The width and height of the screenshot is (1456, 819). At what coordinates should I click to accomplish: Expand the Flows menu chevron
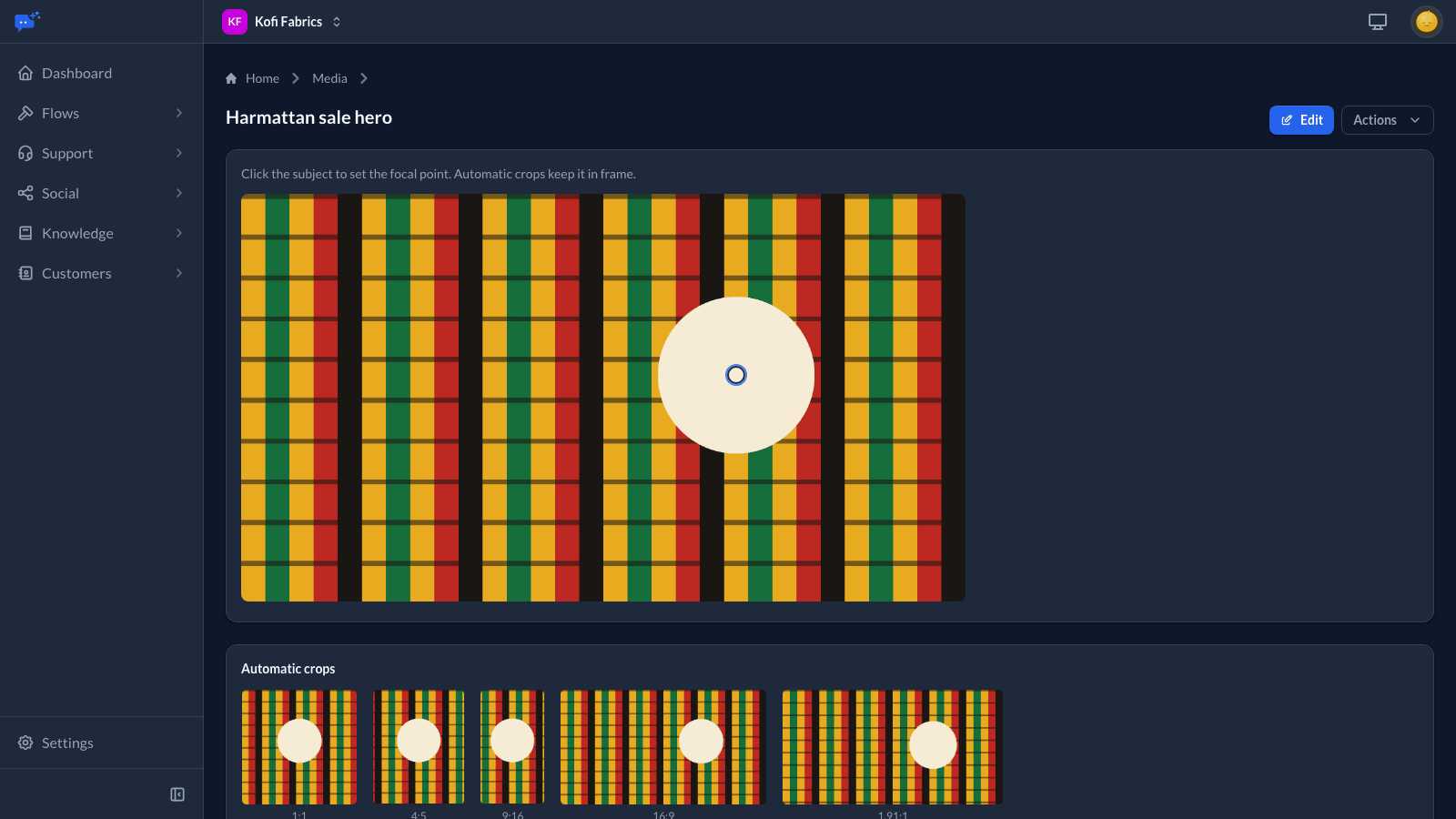tap(179, 113)
